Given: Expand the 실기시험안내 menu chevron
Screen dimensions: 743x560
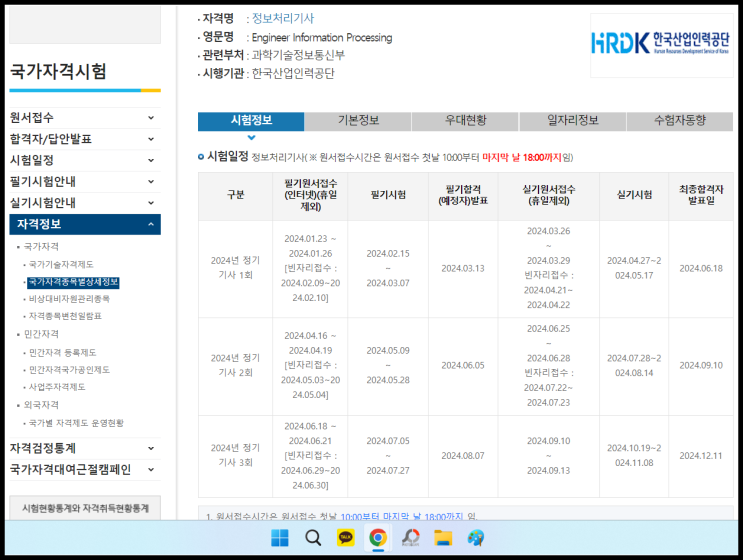Looking at the screenshot, I should point(151,203).
